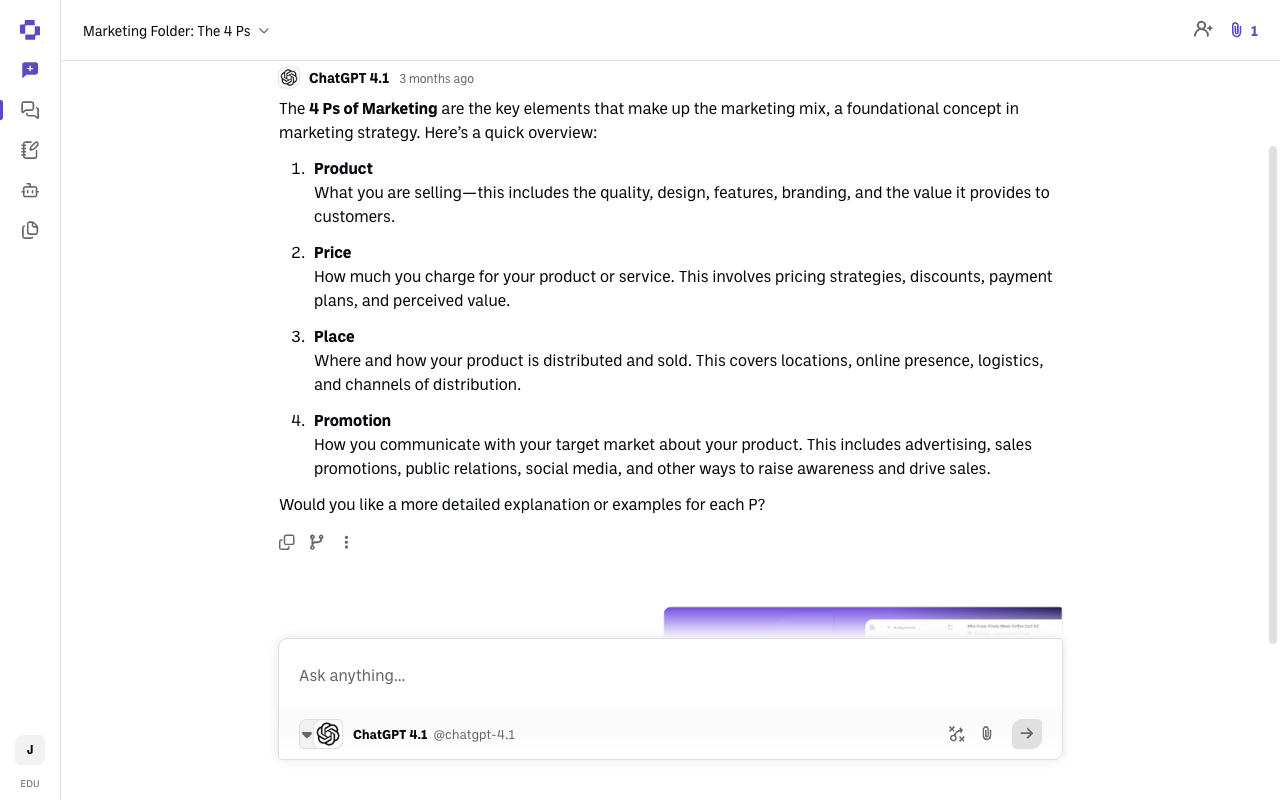Copy the ChatGPT 4.1 response

click(x=287, y=542)
